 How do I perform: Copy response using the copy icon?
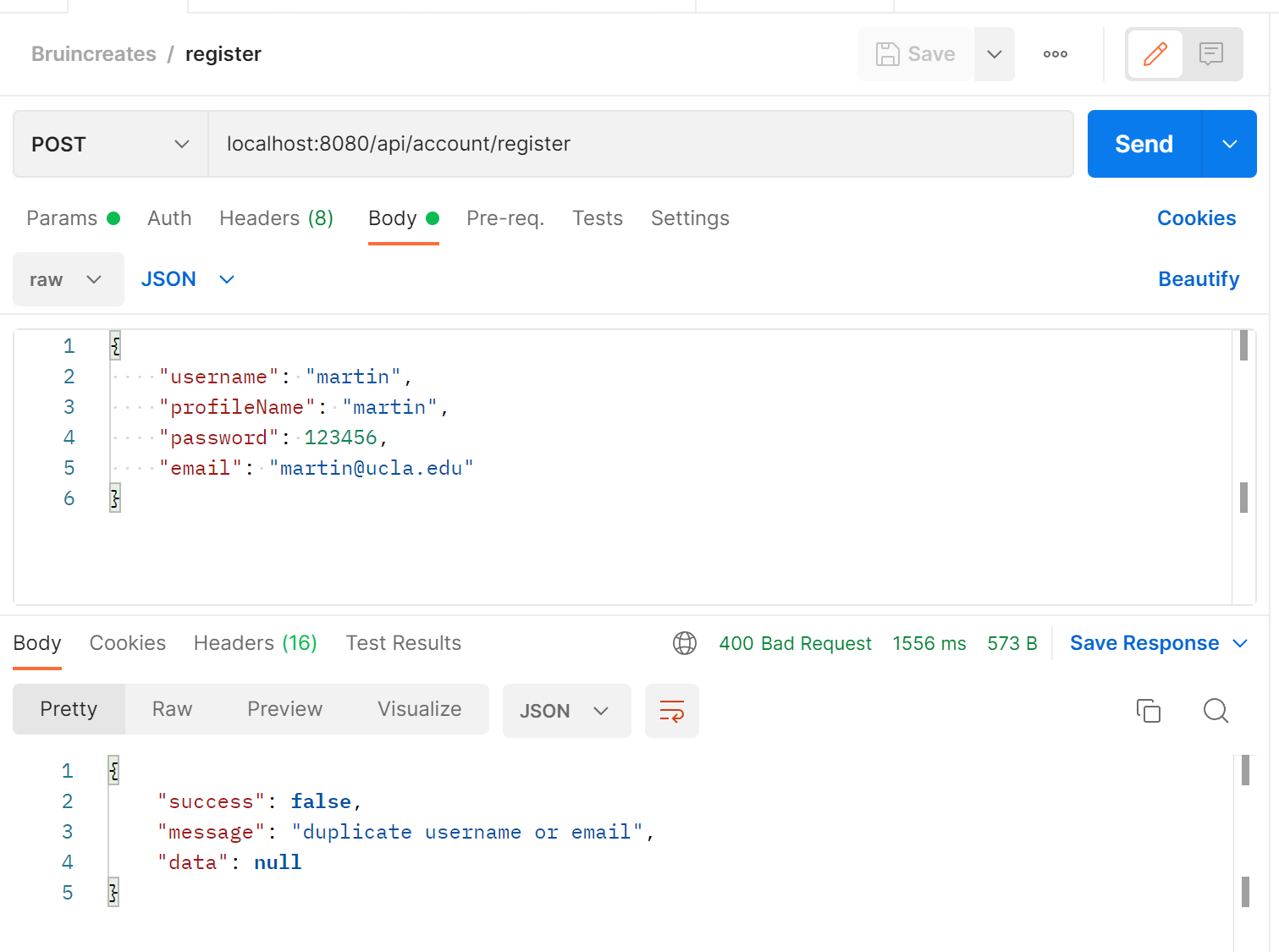click(1149, 711)
